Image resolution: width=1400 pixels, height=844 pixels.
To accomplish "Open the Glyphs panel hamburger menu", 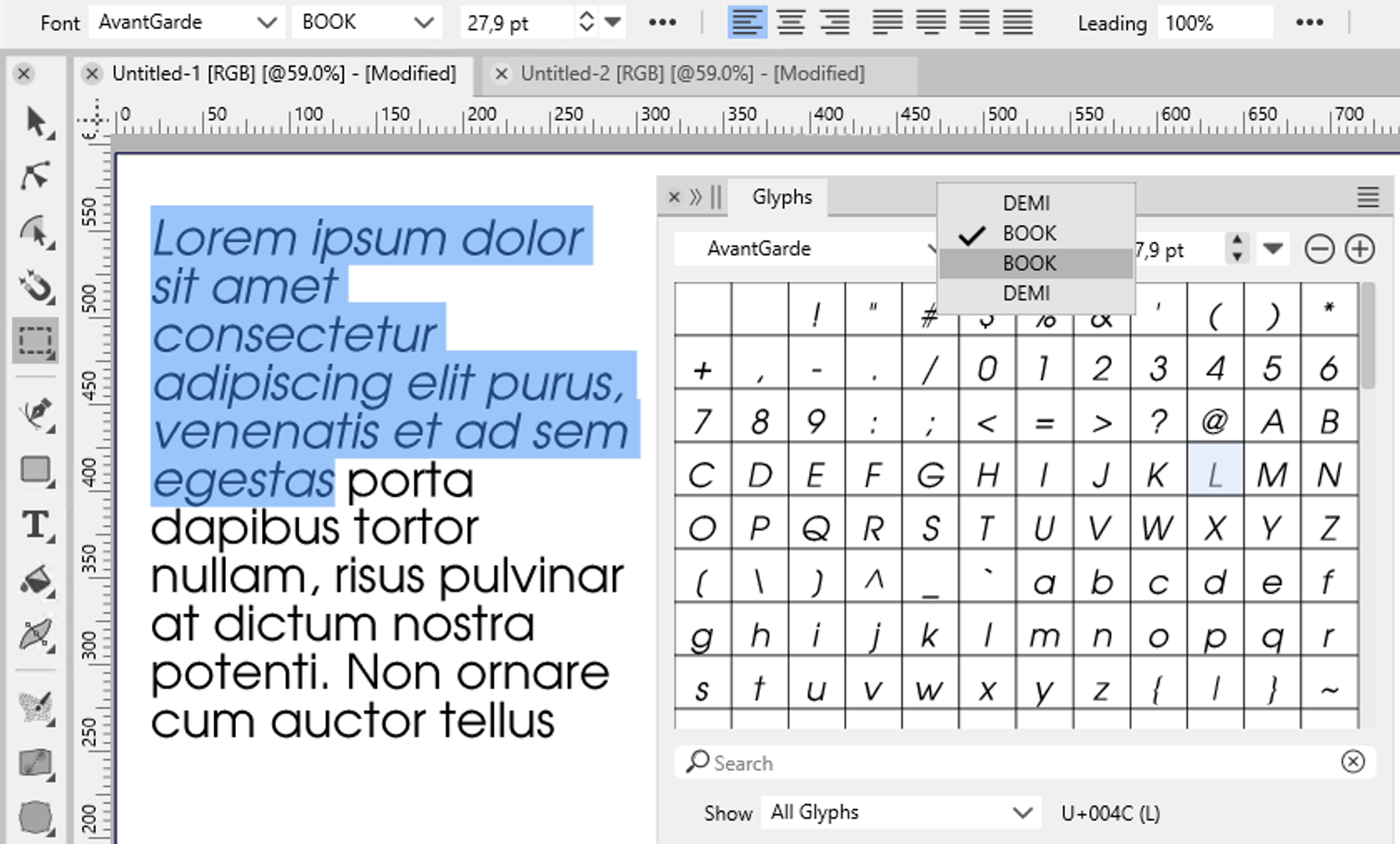I will pyautogui.click(x=1367, y=198).
